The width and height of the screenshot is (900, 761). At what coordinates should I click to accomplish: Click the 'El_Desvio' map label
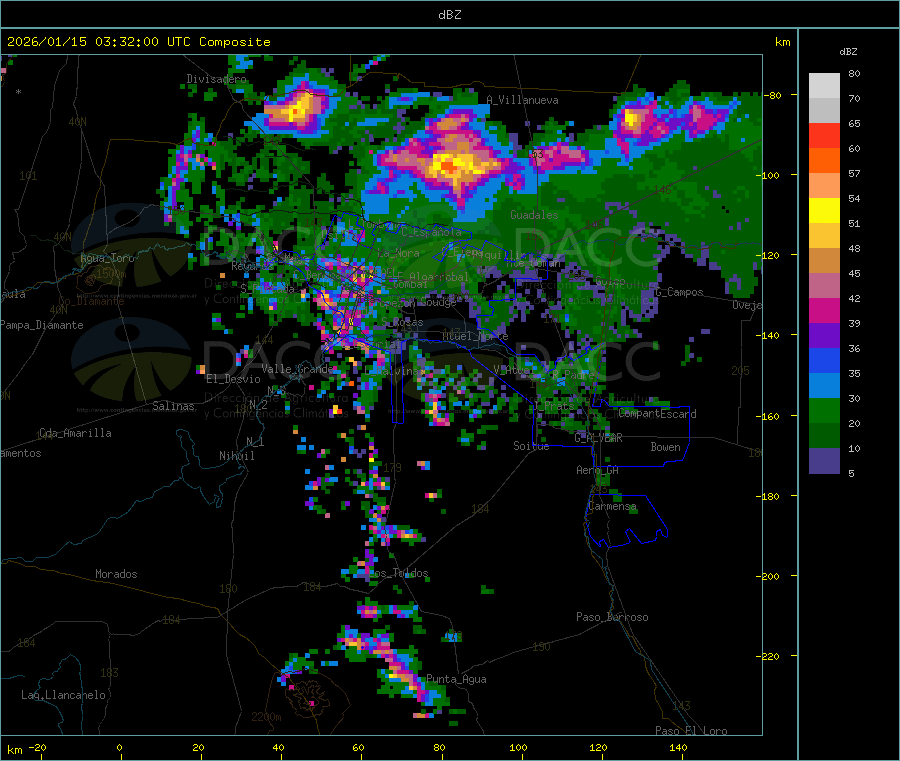coord(233,379)
